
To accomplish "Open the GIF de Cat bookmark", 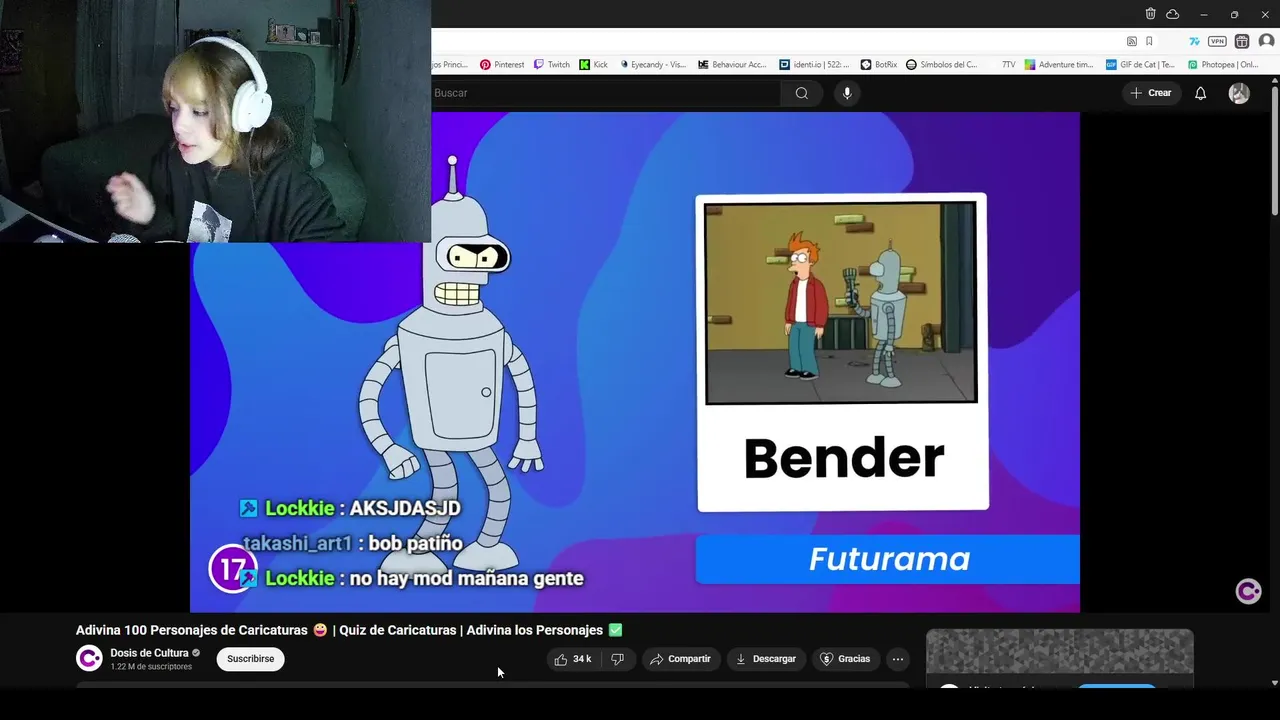I will 1140,64.
